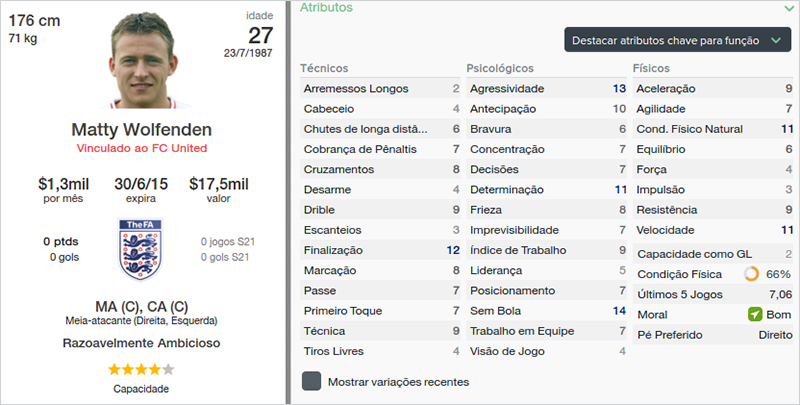The height and width of the screenshot is (405, 800).
Task: Click the Psicológicos column heading
Action: point(500,68)
